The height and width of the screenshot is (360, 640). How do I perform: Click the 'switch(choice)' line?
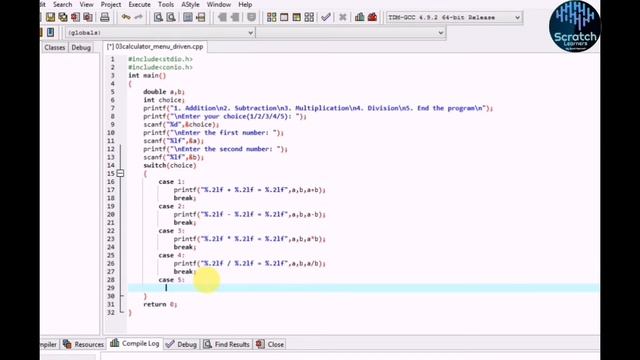(x=169, y=165)
